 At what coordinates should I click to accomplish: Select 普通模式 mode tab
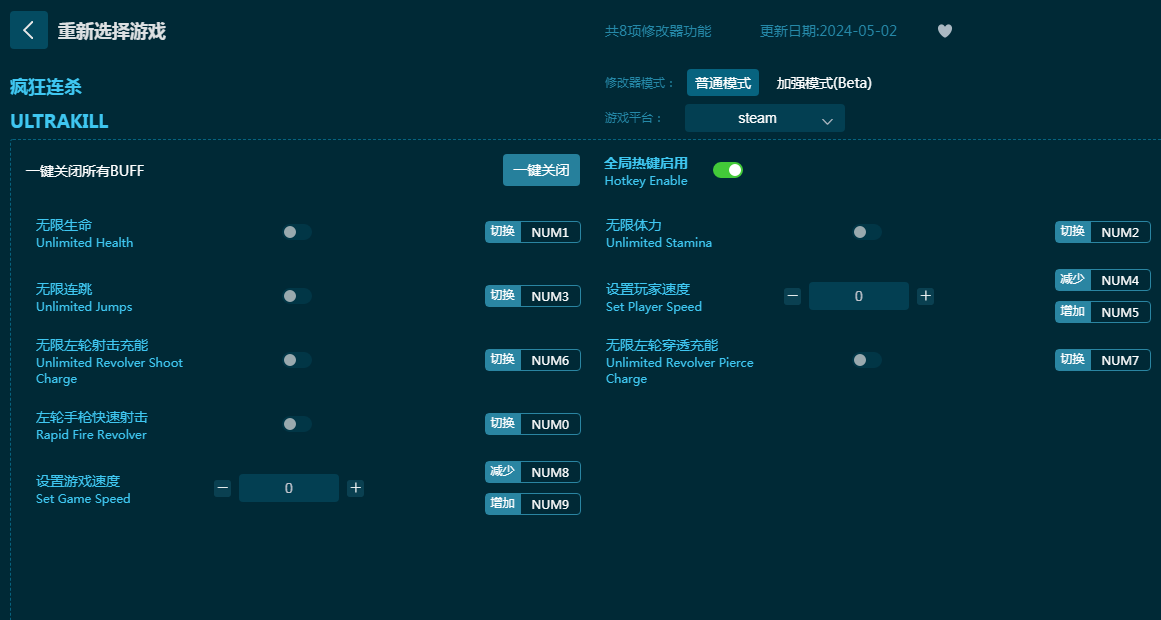[723, 83]
